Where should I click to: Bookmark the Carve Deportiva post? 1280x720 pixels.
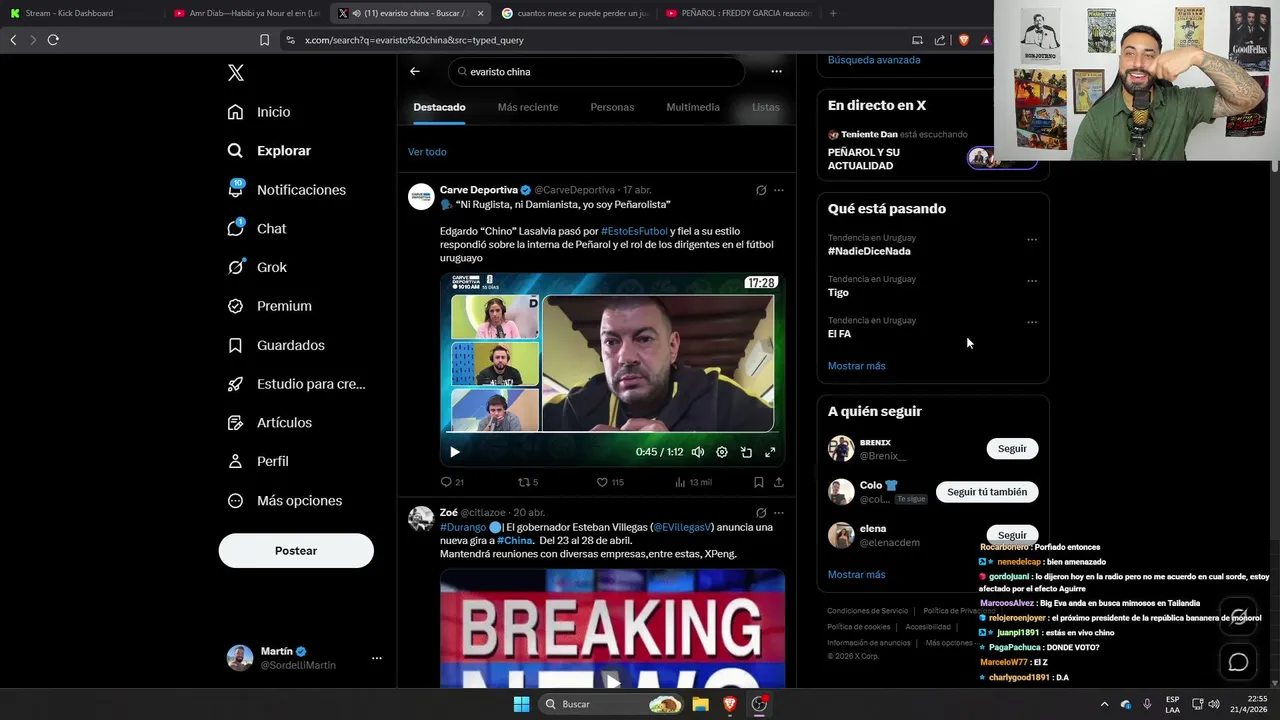point(759,482)
